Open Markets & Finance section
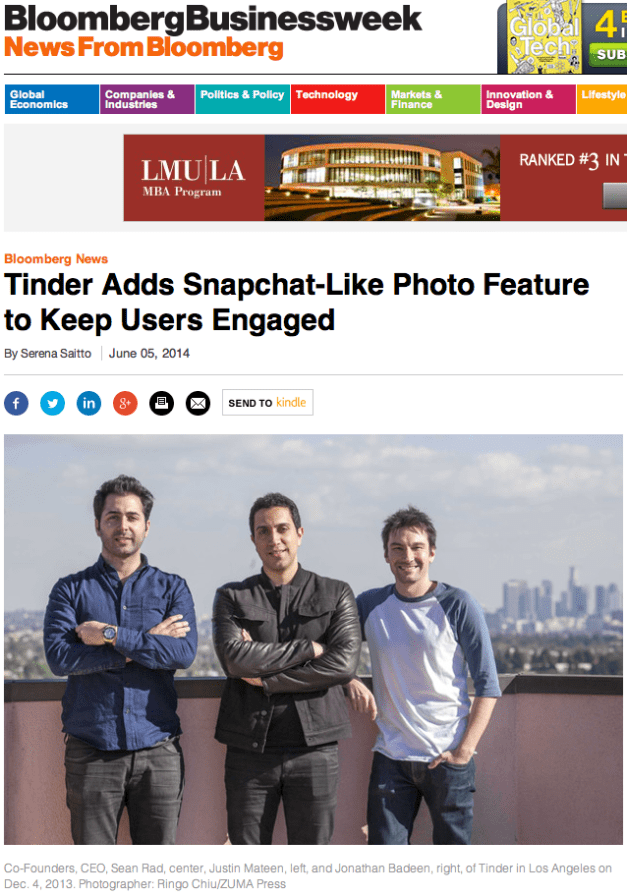Viewport: 627px width, 896px height. pyautogui.click(x=433, y=99)
